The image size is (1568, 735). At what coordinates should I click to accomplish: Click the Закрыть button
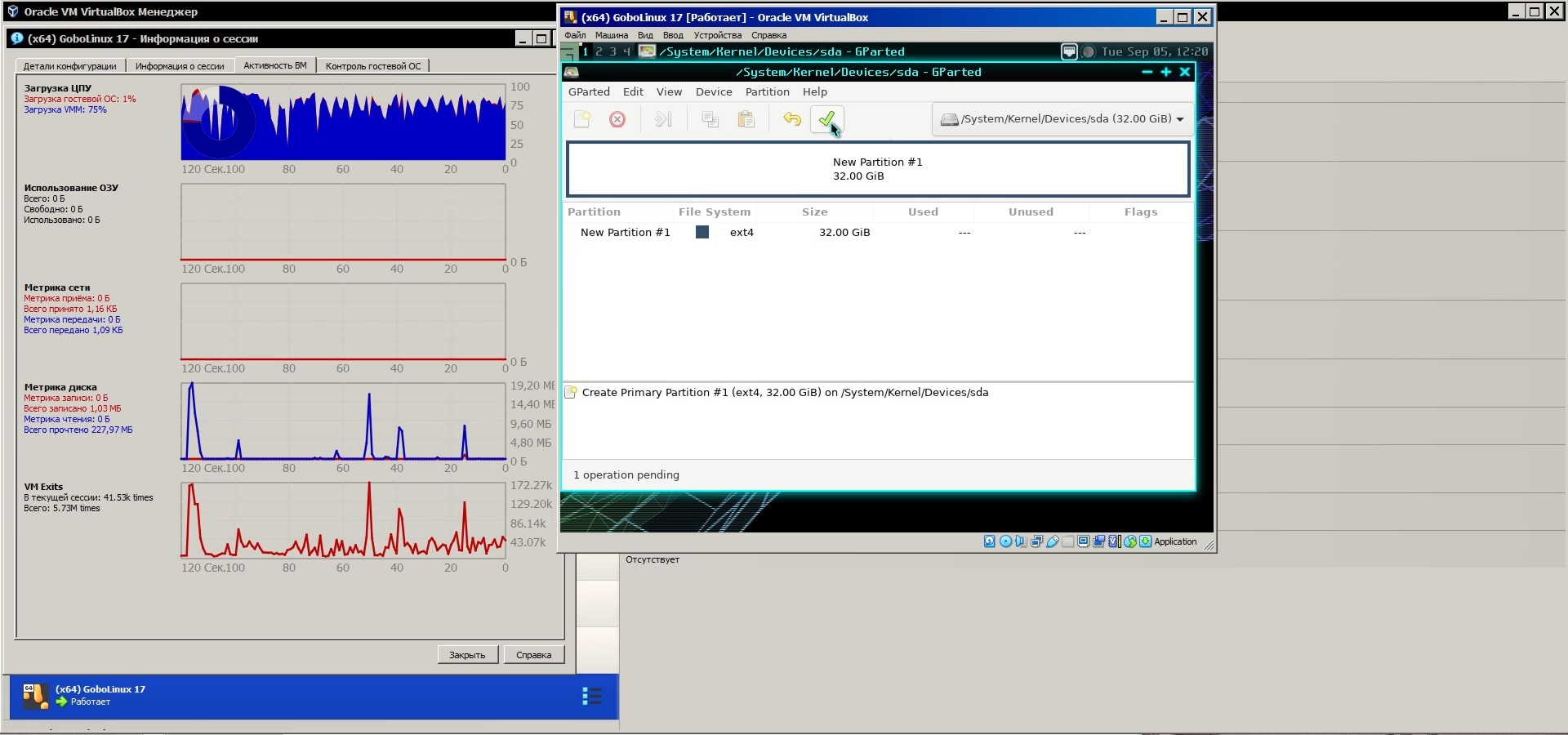467,655
